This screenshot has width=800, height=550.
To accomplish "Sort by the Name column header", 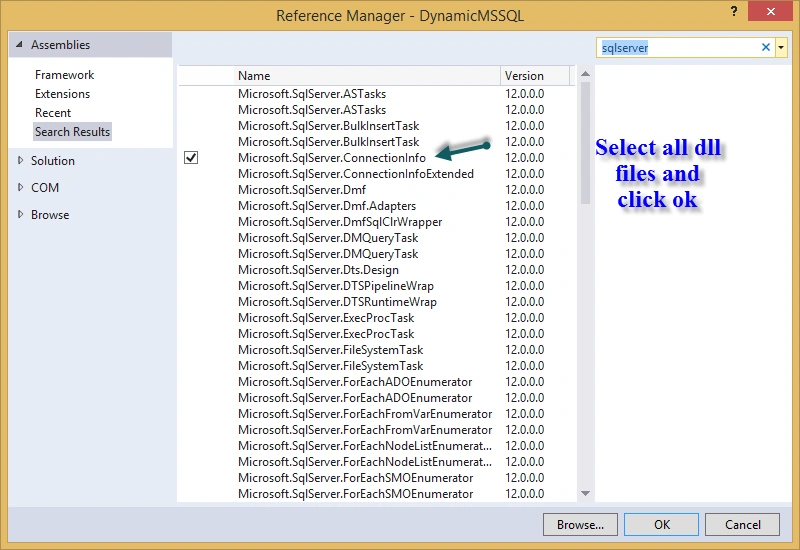I will tap(367, 76).
